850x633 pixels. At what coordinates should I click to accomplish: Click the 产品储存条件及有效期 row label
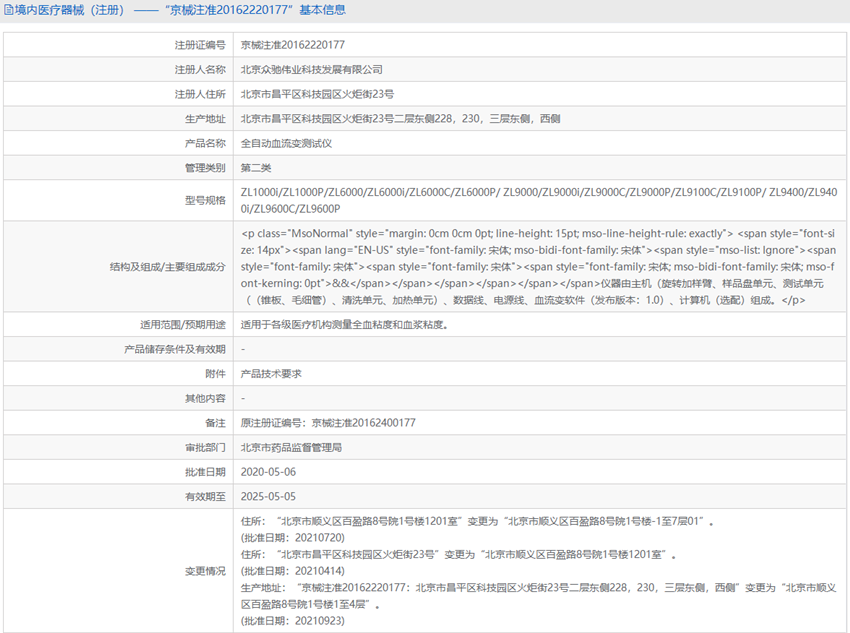(174, 349)
